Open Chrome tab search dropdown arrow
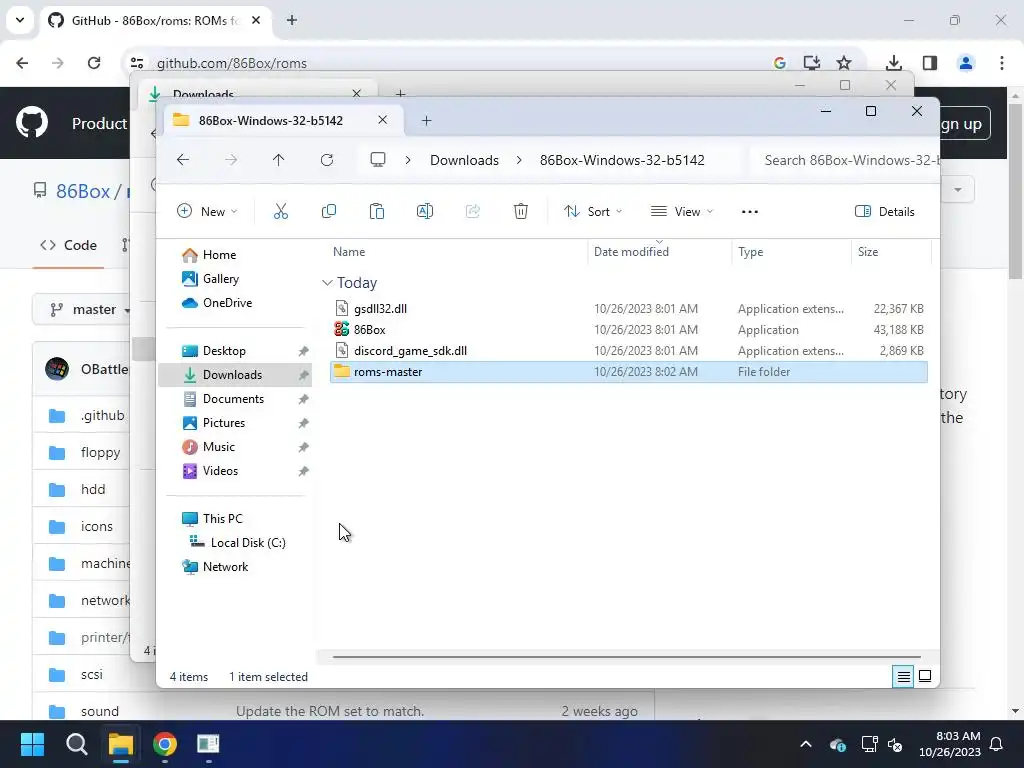 pos(20,20)
